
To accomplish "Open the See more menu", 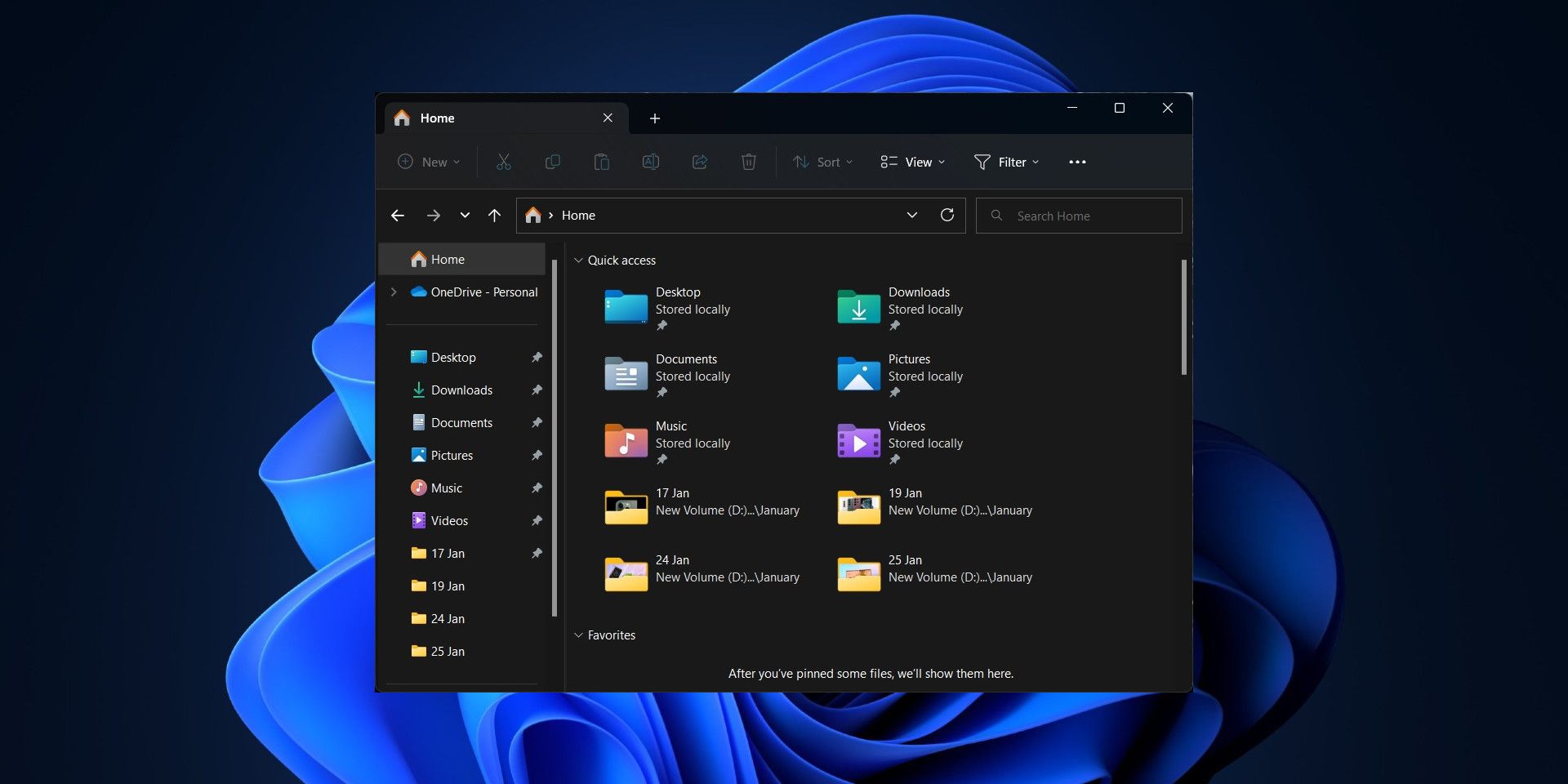I will coord(1076,162).
